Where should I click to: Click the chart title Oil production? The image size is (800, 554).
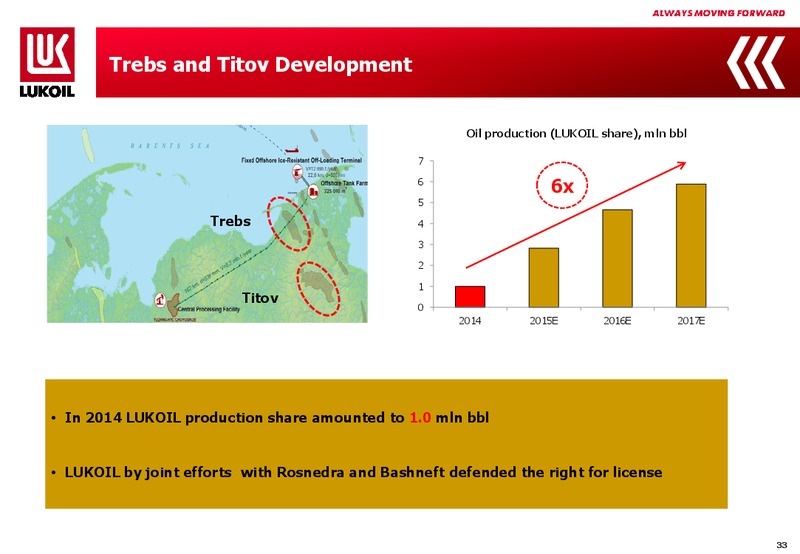tap(577, 134)
